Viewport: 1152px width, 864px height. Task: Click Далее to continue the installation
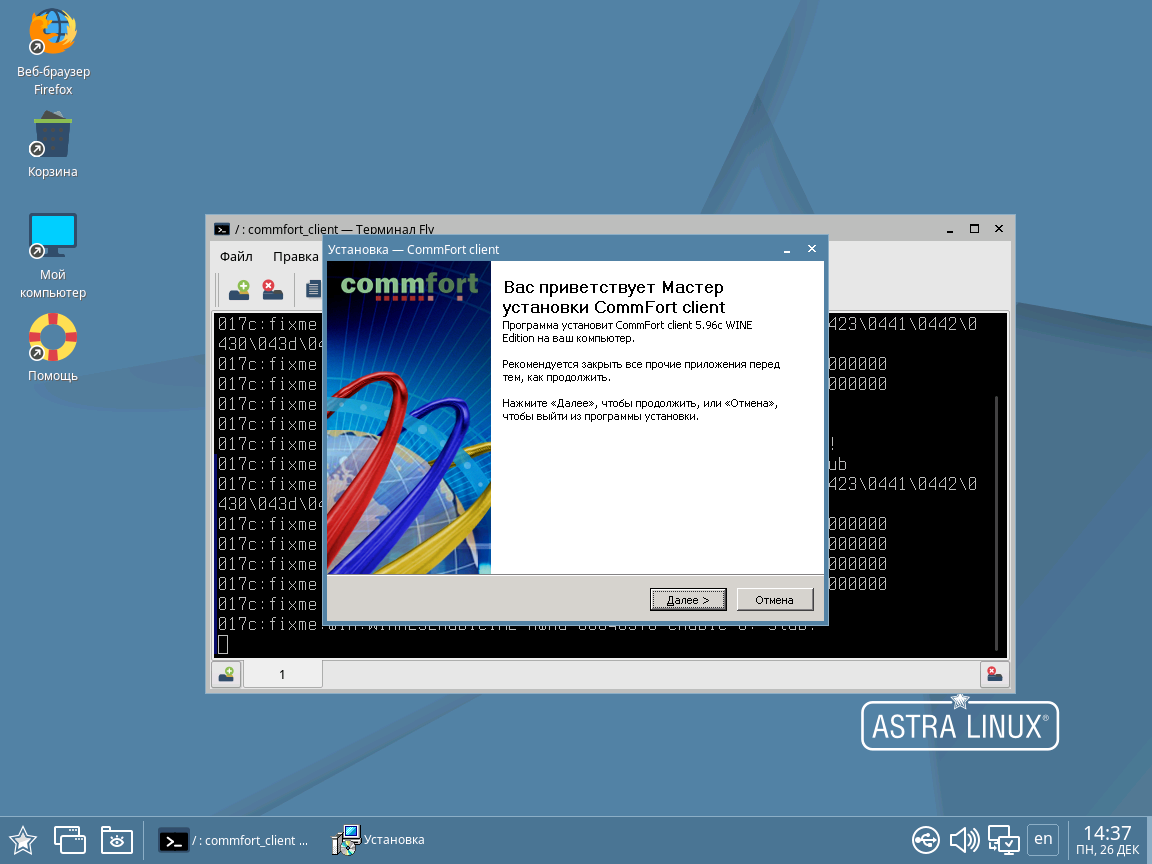688,600
